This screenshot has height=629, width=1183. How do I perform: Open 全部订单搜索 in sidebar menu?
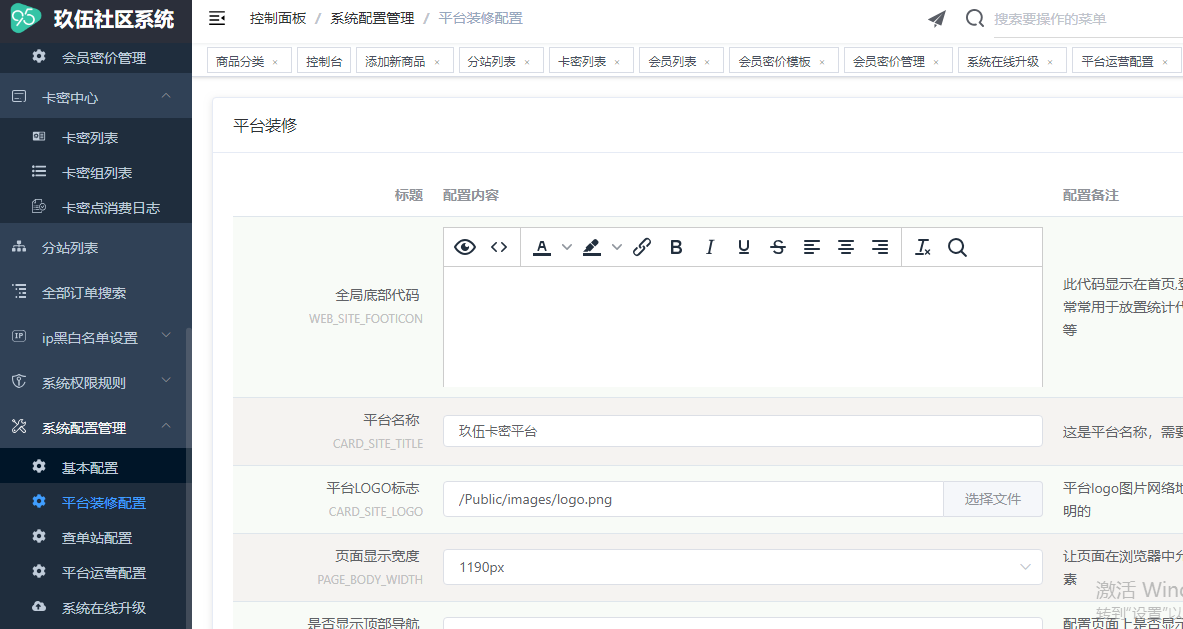tap(96, 293)
